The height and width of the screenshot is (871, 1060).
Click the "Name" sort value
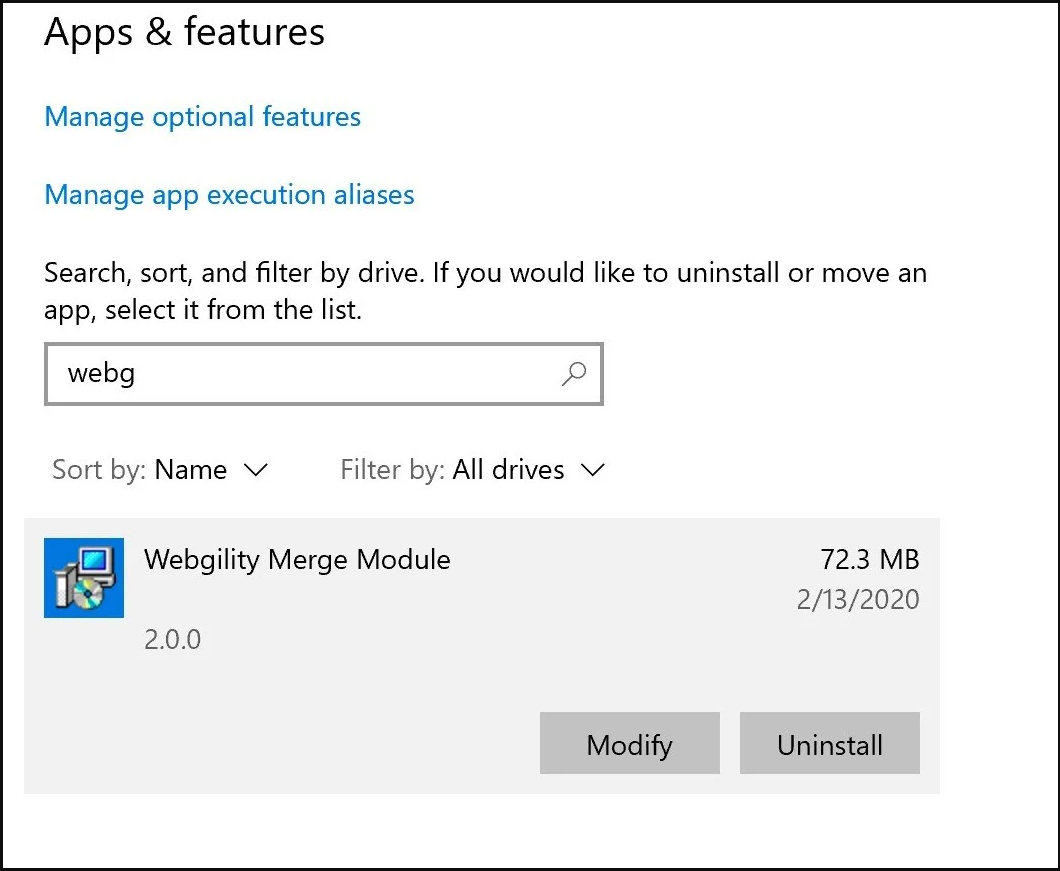[x=191, y=470]
